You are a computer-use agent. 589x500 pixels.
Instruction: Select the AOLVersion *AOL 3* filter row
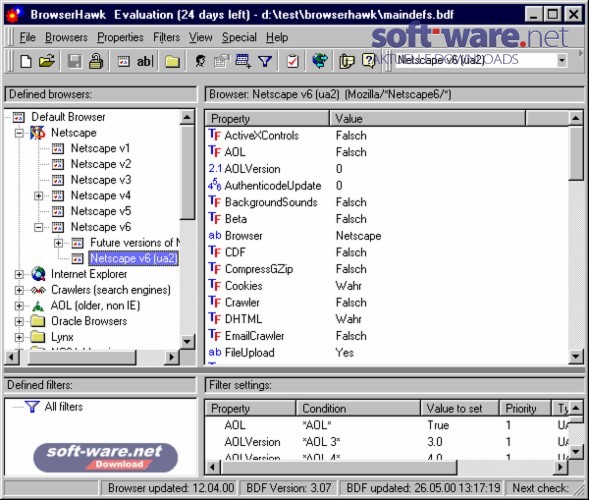coord(387,442)
